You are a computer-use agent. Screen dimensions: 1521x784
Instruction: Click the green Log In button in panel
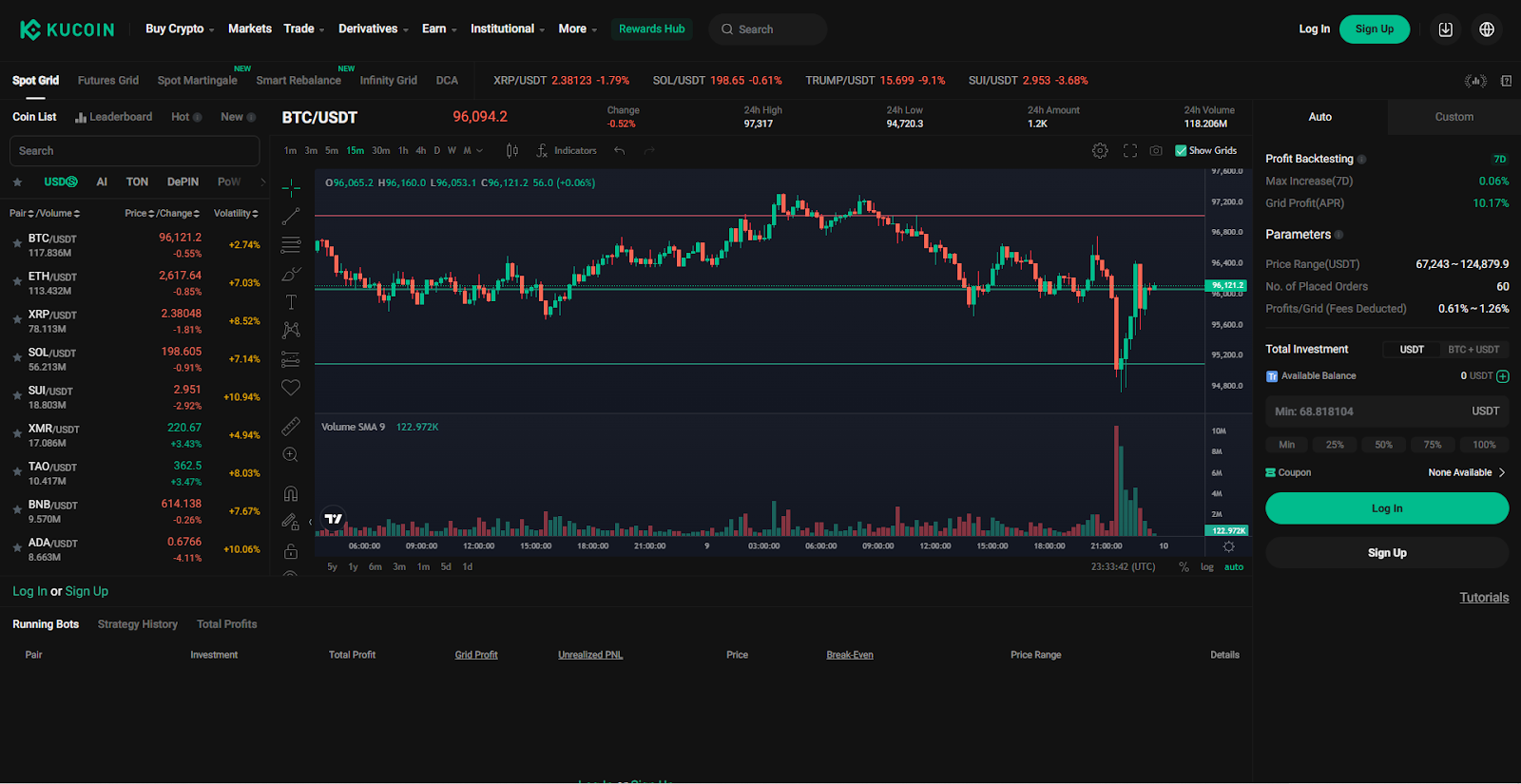point(1387,508)
